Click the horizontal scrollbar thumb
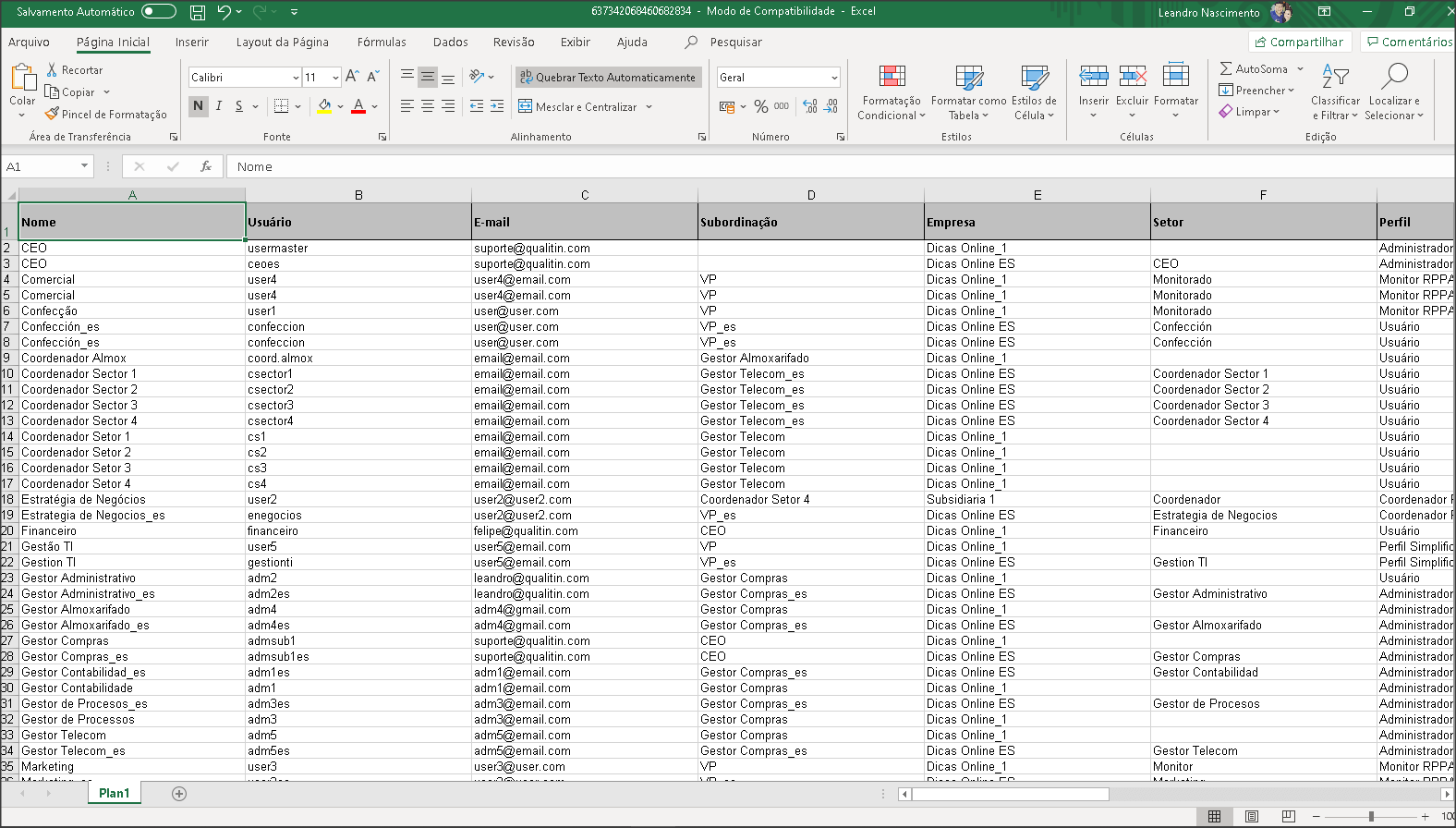Image resolution: width=1456 pixels, height=828 pixels. coord(1010,794)
